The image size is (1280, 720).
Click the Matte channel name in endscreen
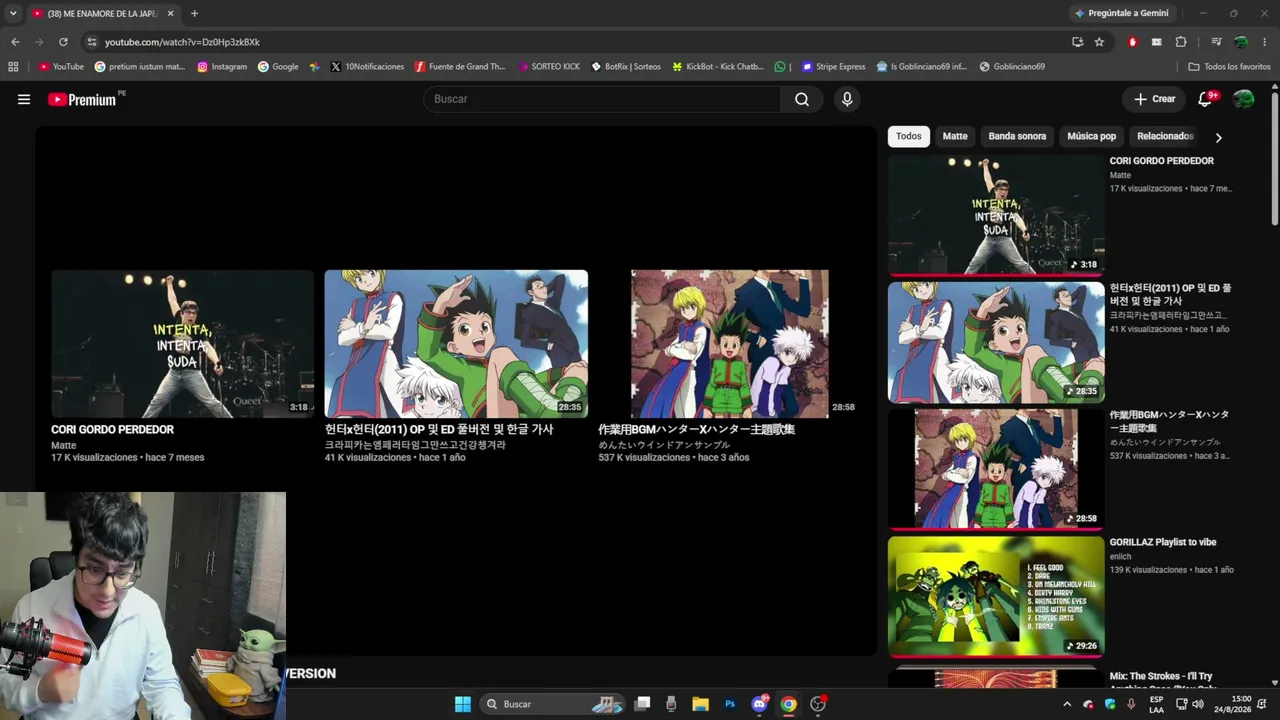point(64,445)
